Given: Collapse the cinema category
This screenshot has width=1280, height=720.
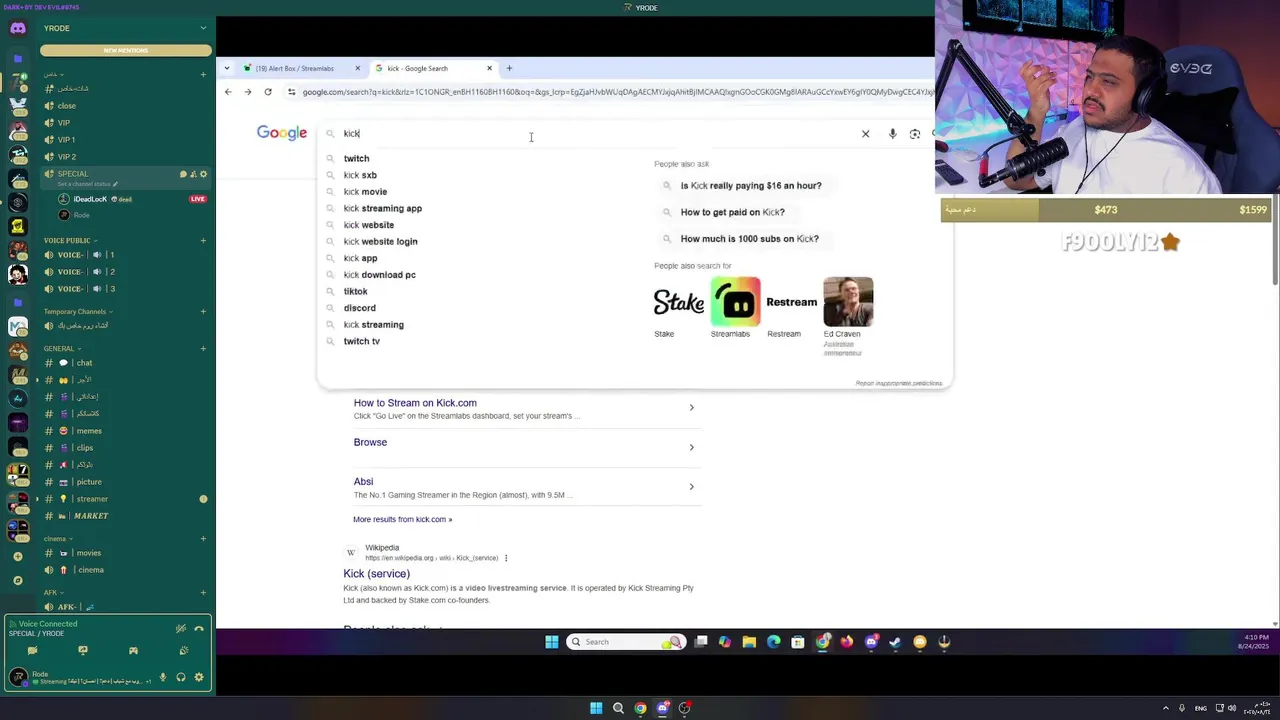Looking at the screenshot, I should pos(57,538).
